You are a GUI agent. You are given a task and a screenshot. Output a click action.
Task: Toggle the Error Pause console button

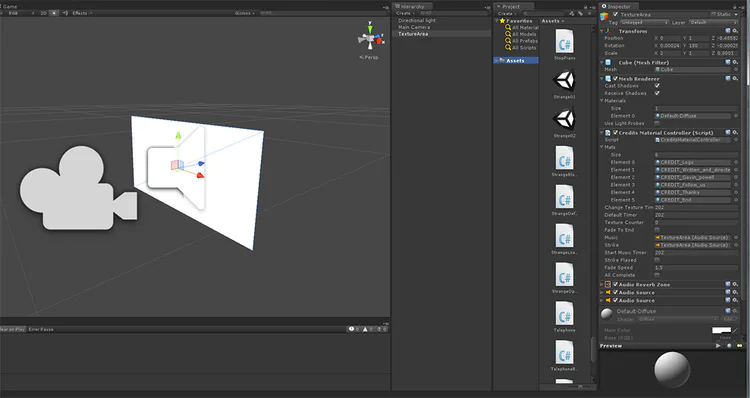(x=41, y=329)
